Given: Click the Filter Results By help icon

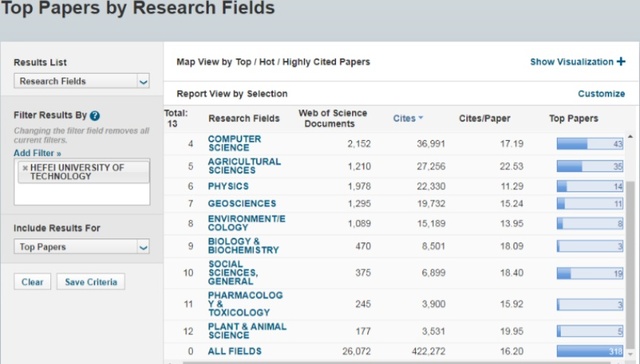Looking at the screenshot, I should tap(95, 116).
